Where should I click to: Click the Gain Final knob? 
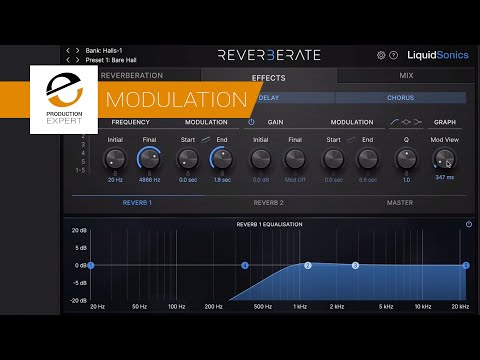coord(295,159)
